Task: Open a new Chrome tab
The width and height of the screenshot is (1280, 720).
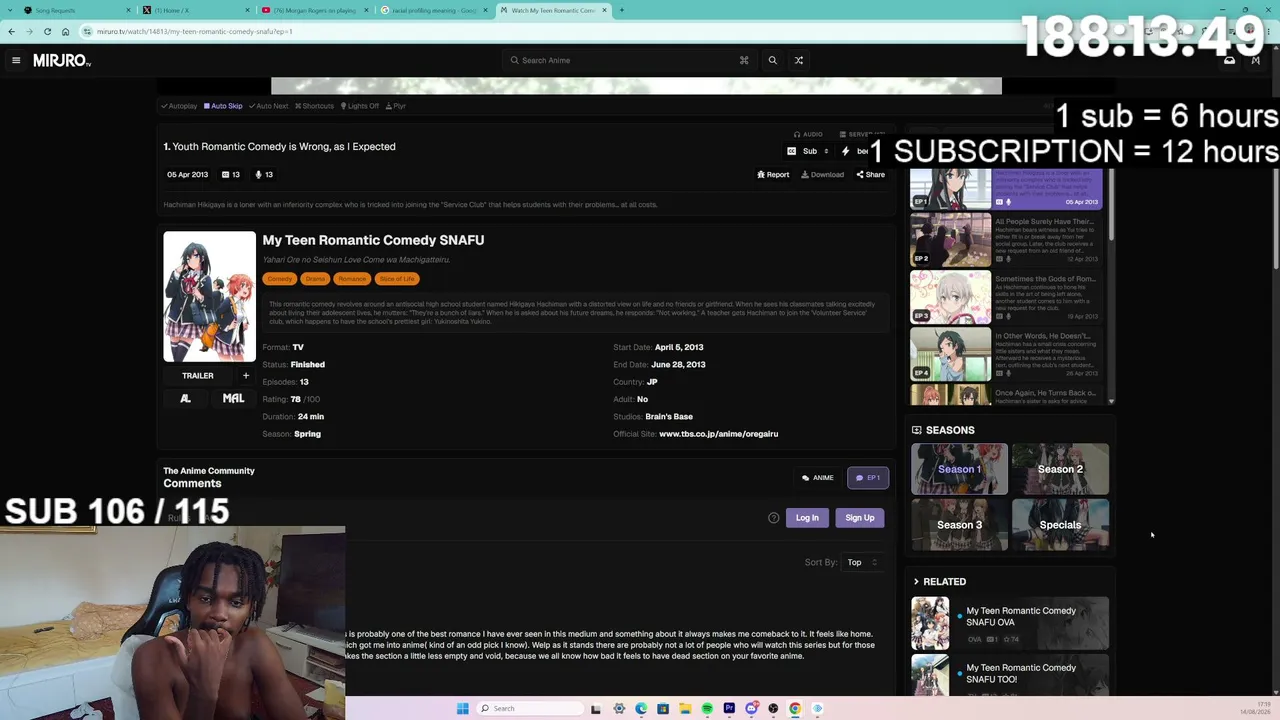Action: (621, 10)
